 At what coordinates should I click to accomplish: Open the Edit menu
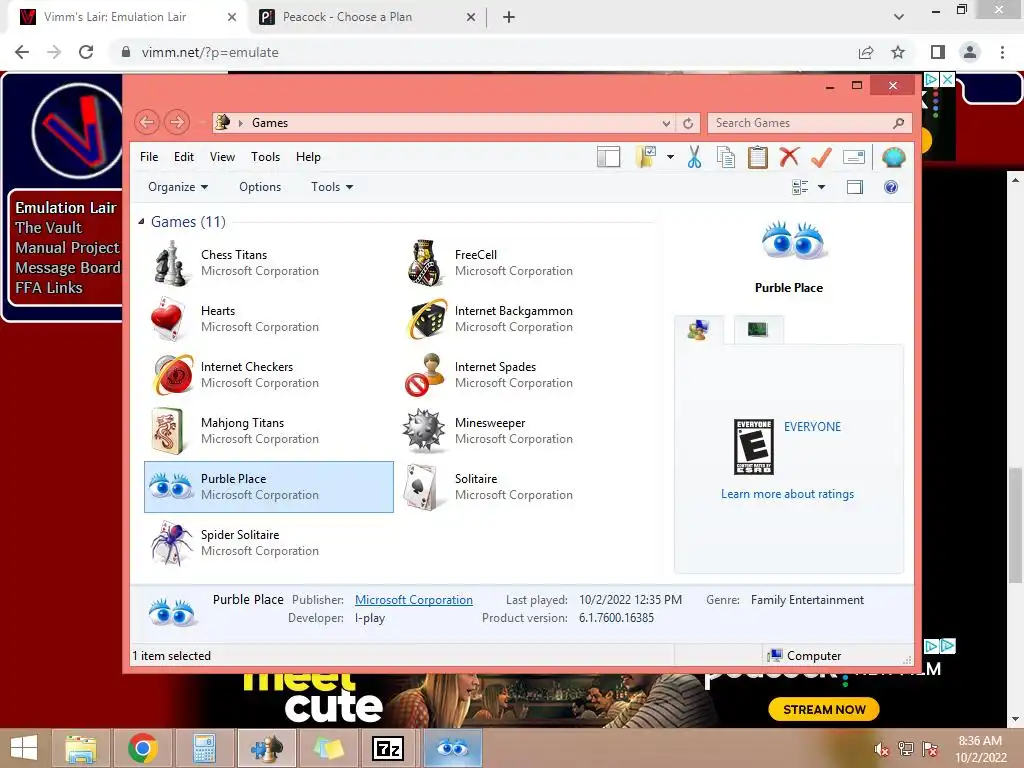[184, 157]
